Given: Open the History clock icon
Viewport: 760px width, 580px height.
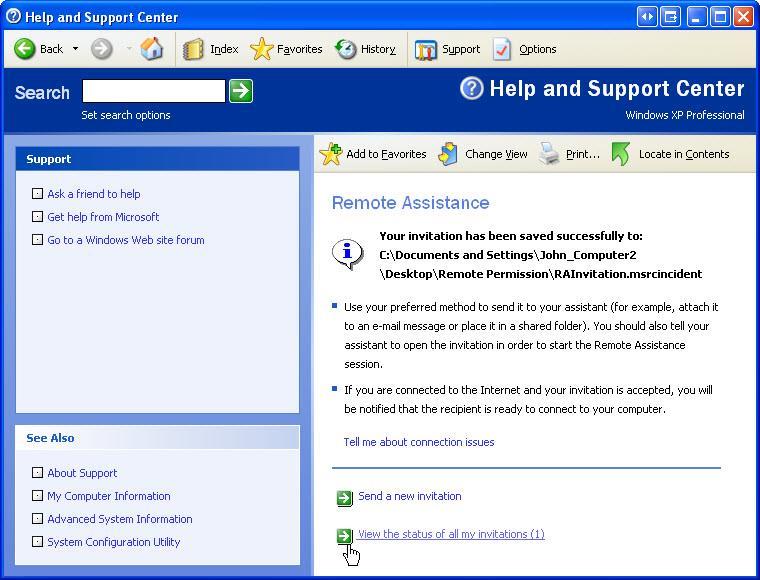Looking at the screenshot, I should 346,49.
